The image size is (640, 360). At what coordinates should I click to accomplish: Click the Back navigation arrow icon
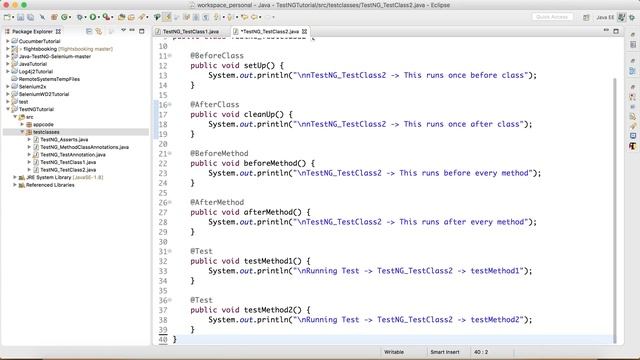click(254, 17)
